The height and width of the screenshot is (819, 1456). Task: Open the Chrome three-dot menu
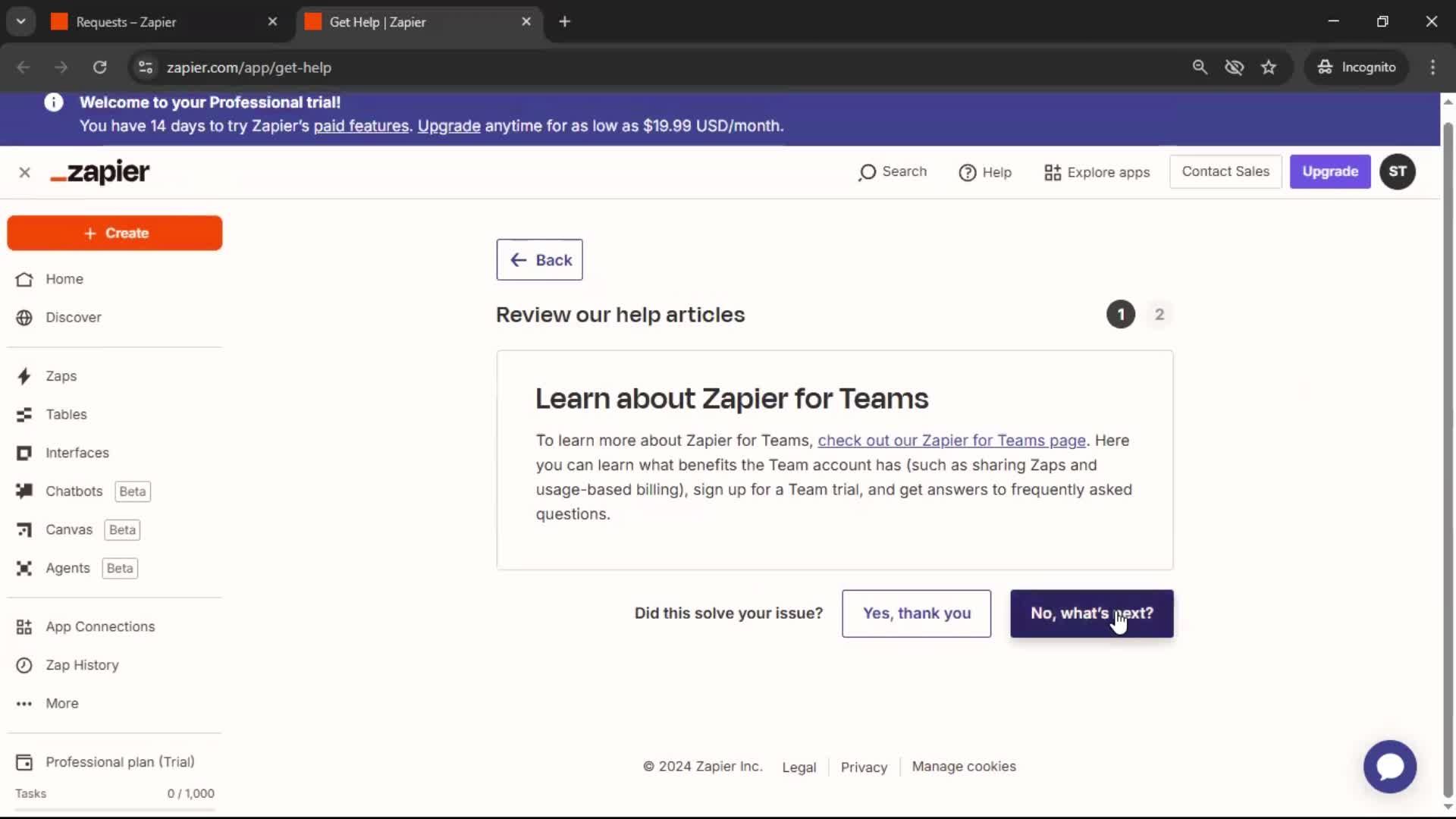click(1432, 67)
